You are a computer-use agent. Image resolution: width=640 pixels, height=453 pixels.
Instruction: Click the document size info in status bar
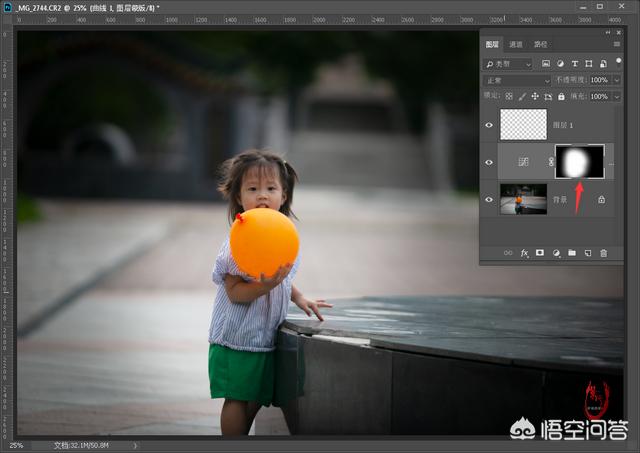81,445
